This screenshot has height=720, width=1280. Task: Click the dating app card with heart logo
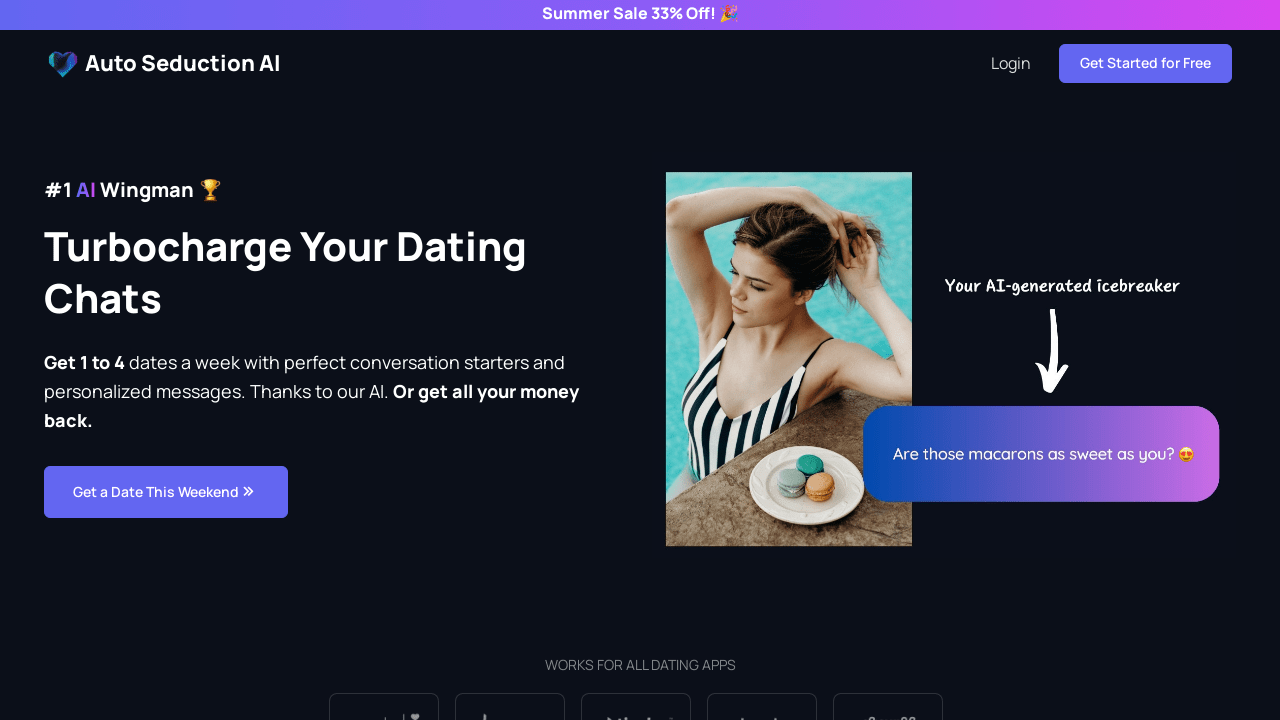[x=384, y=707]
